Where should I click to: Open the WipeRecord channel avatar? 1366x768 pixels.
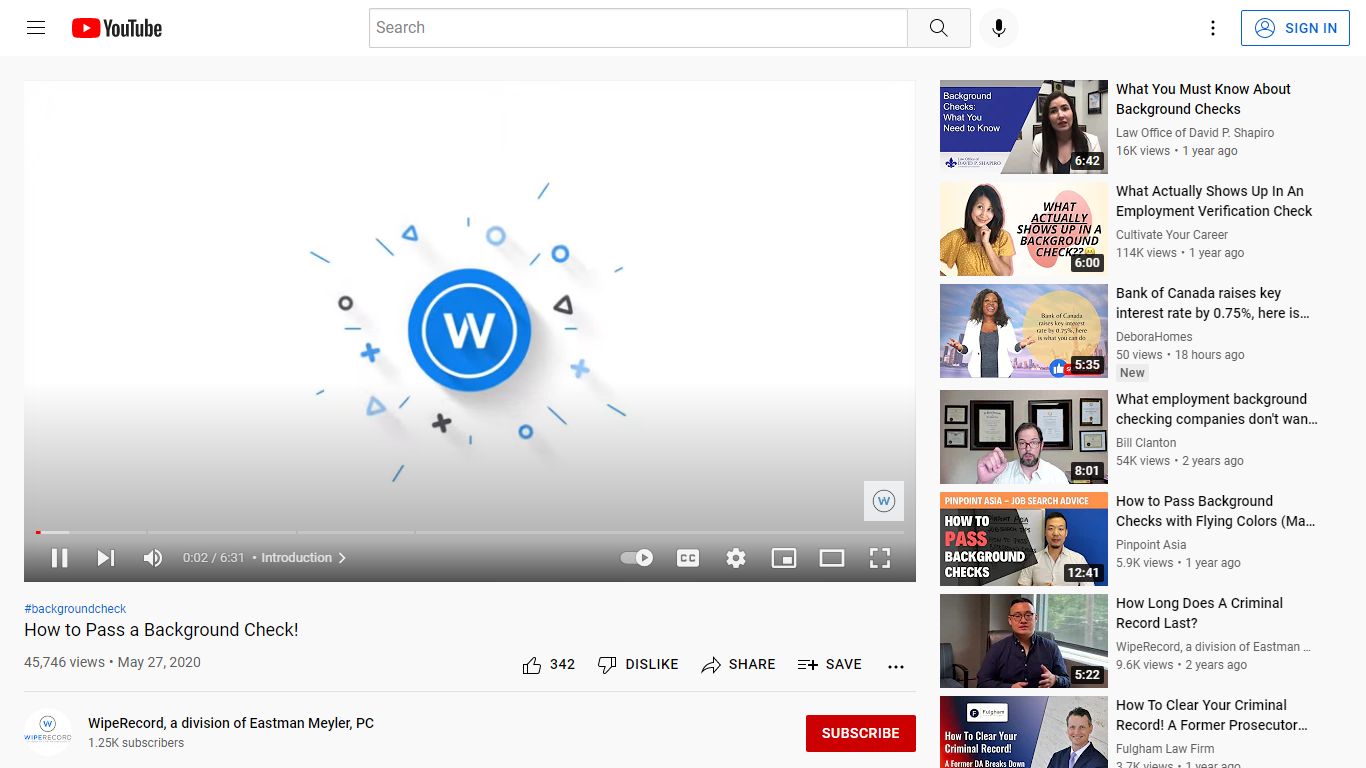tap(48, 732)
